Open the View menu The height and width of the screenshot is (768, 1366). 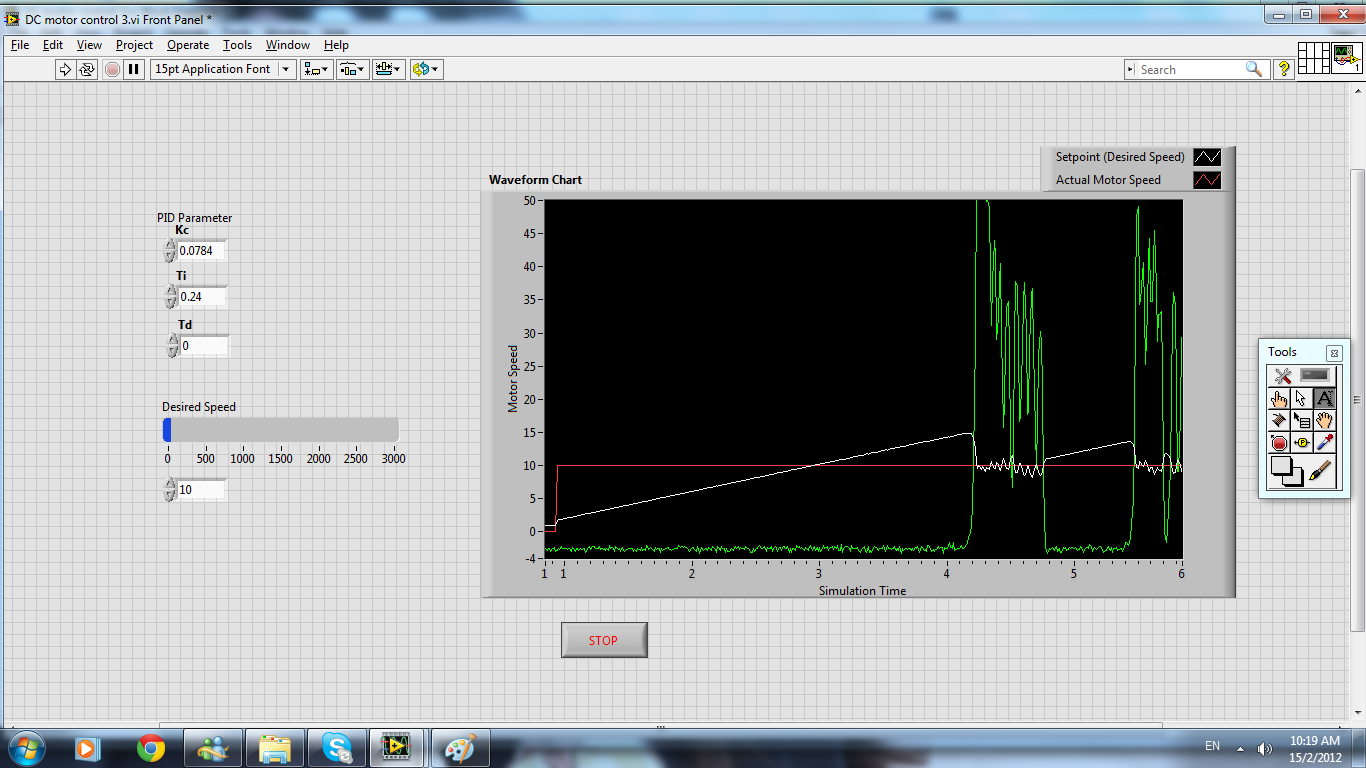click(89, 45)
